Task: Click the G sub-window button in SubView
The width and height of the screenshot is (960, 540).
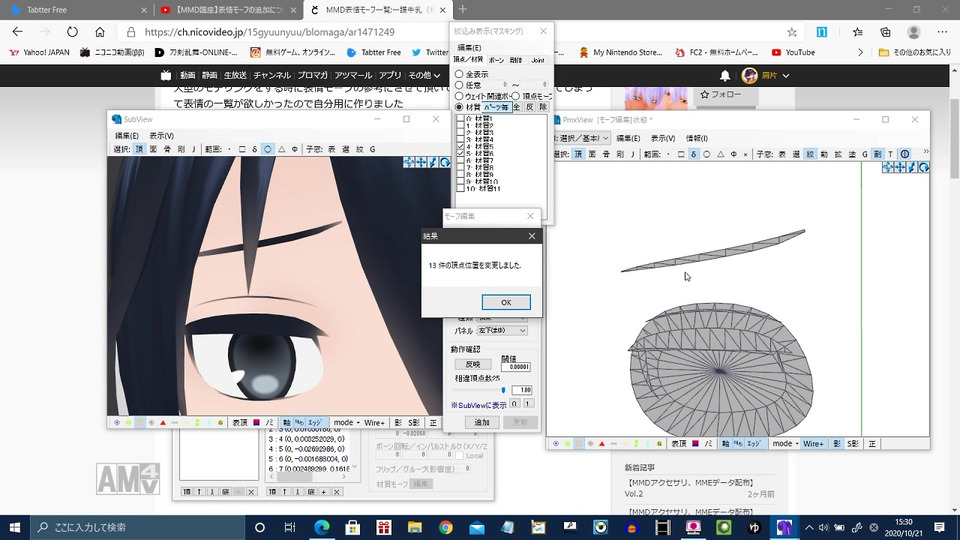Action: [x=372, y=149]
